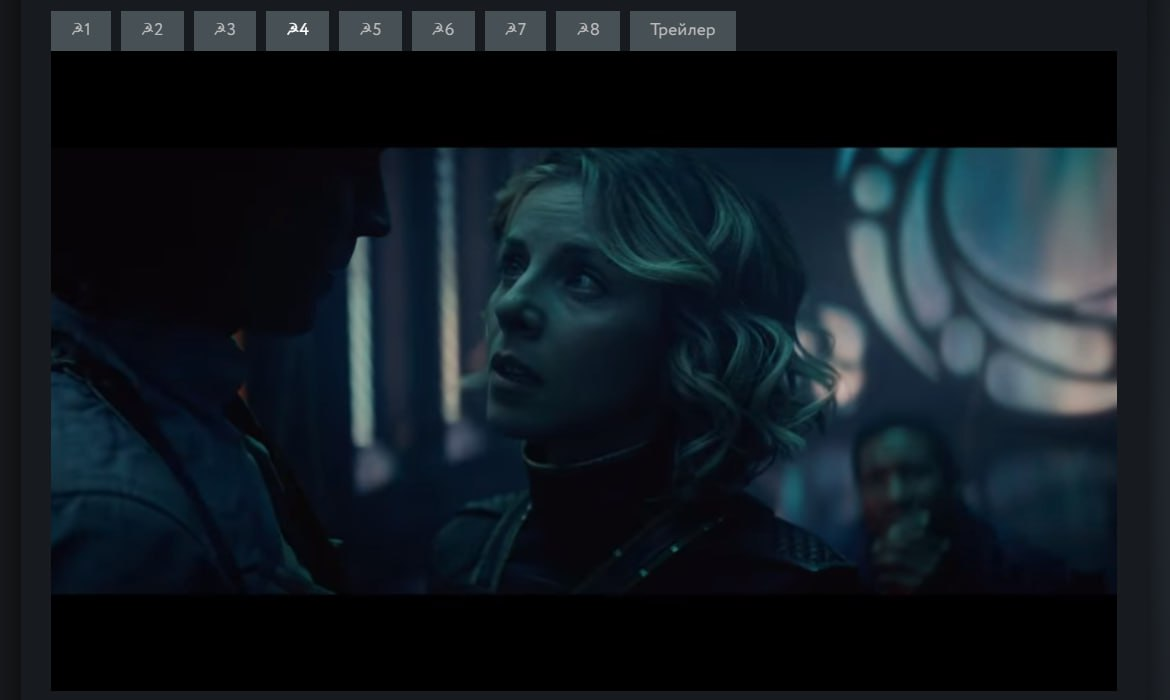This screenshot has width=1170, height=700.
Task: Choose episode 6 tab
Action: coord(443,31)
